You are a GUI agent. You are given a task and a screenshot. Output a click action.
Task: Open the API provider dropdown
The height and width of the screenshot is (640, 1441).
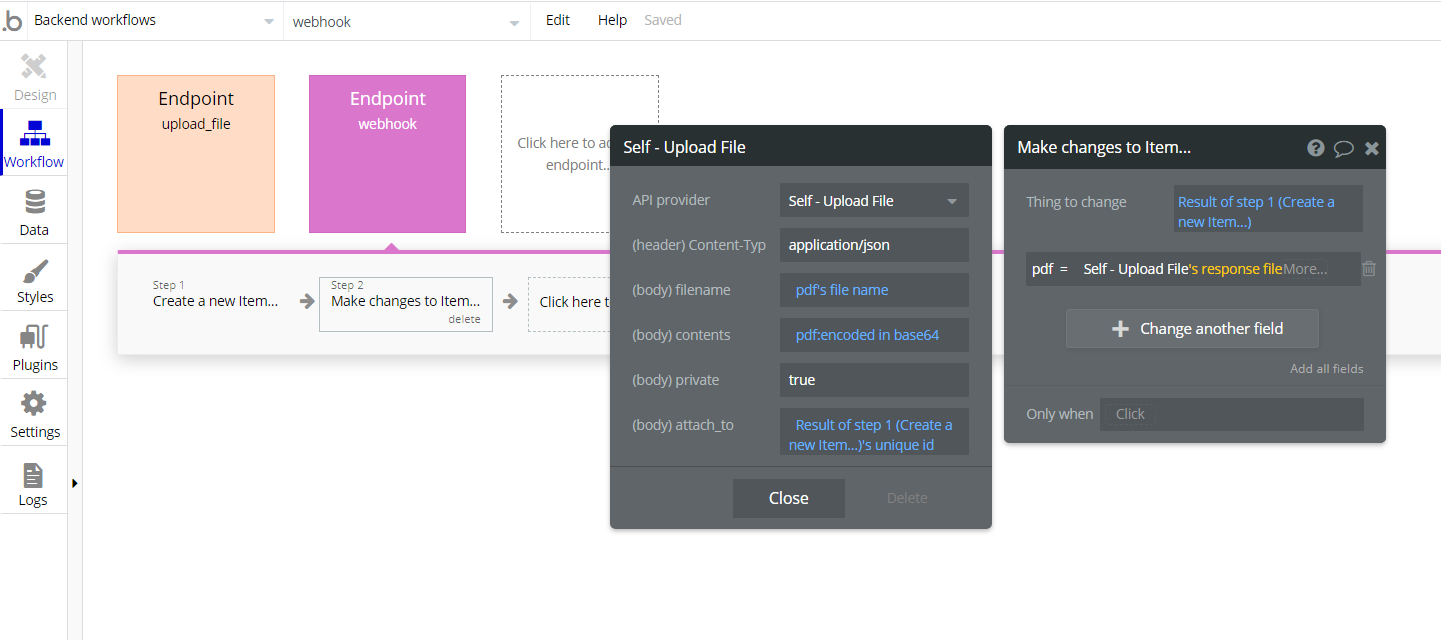click(874, 201)
